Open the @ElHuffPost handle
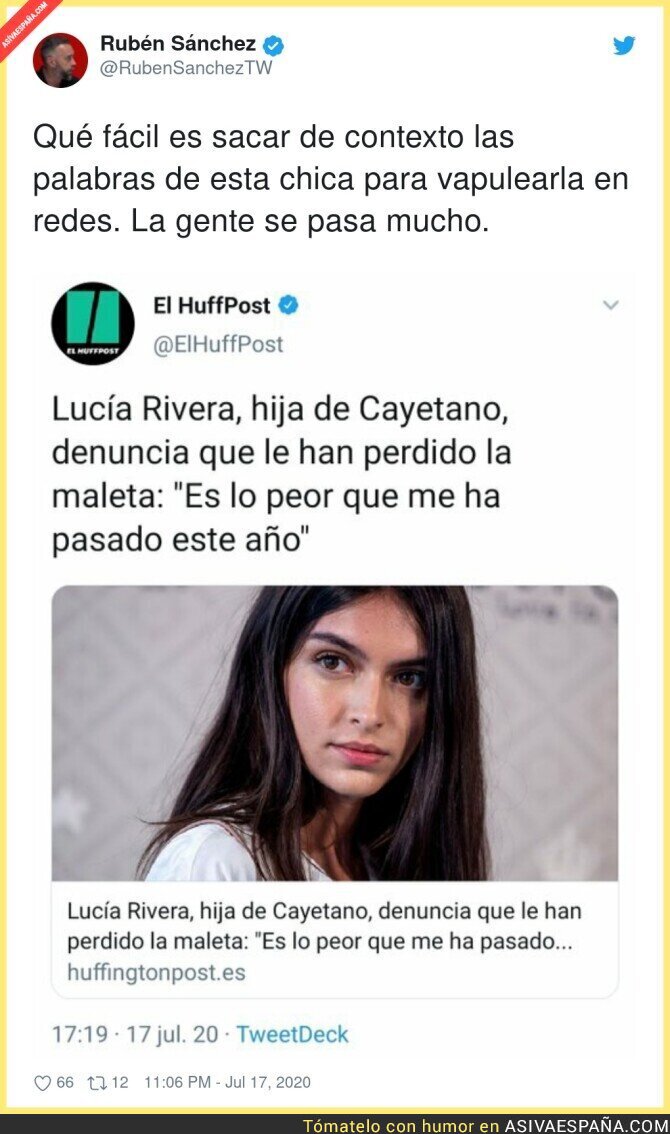The width and height of the screenshot is (670, 1134). (x=218, y=344)
